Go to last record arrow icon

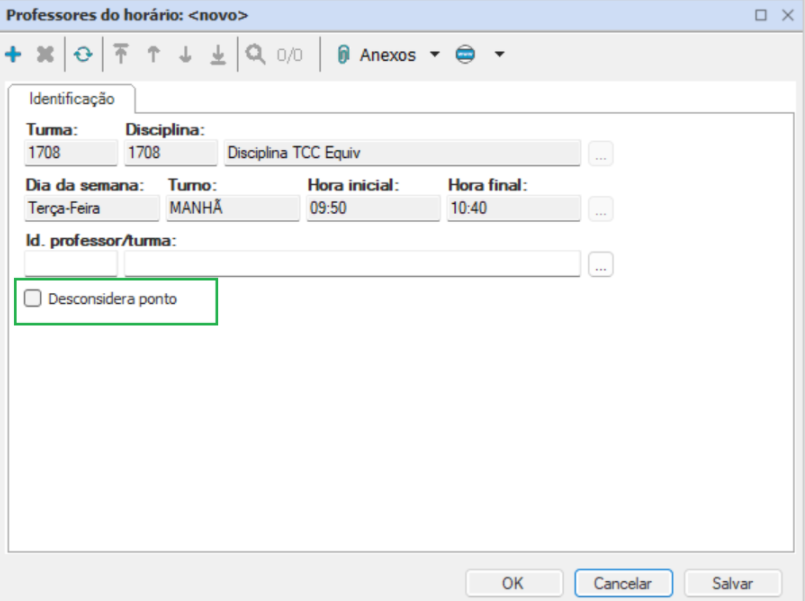point(218,54)
